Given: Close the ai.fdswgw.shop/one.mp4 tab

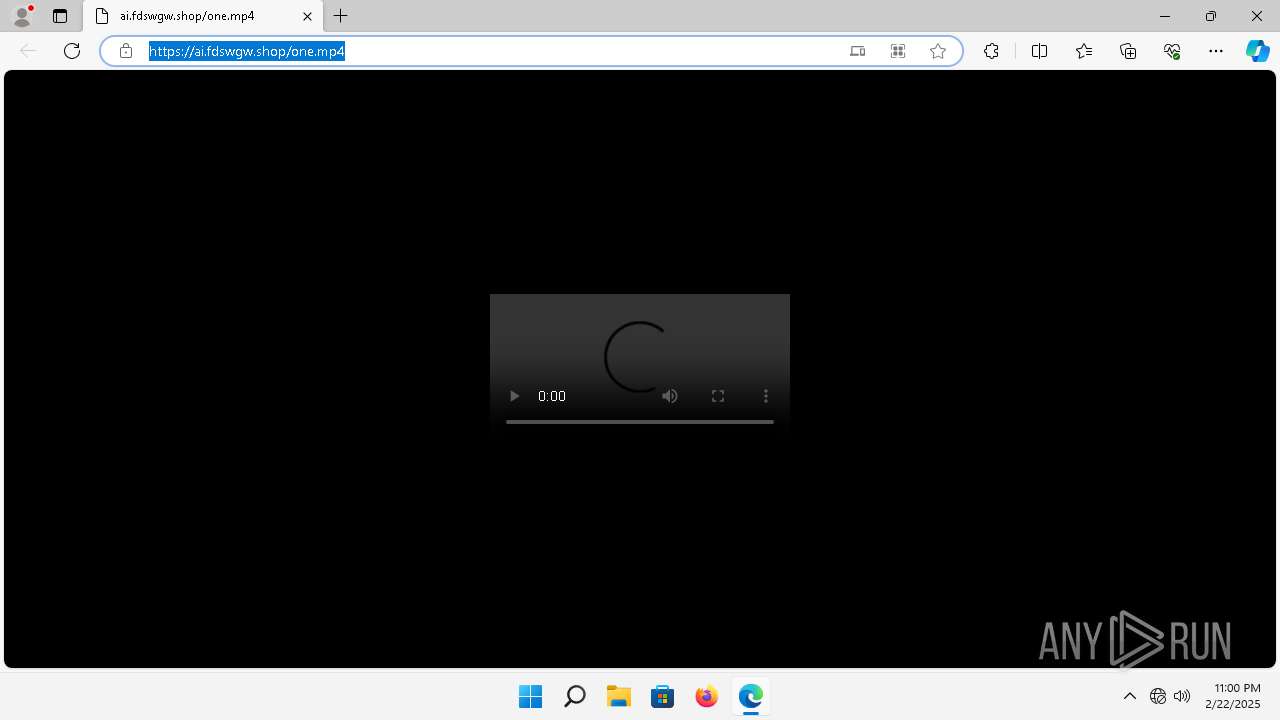Looking at the screenshot, I should (307, 16).
